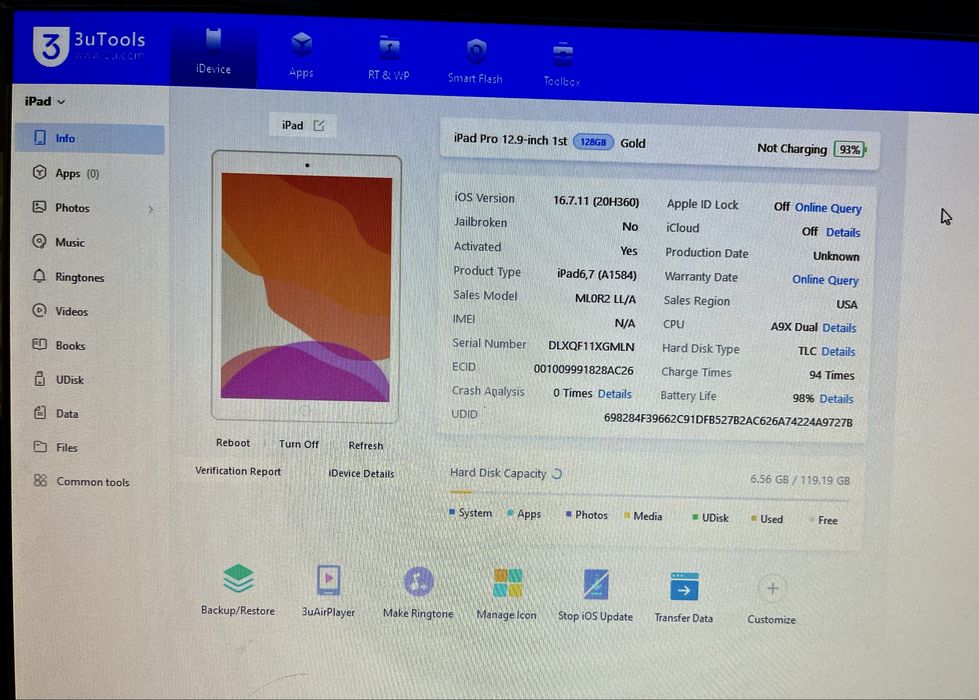The height and width of the screenshot is (700, 979).
Task: Open the Manage Icon tool
Action: click(506, 594)
